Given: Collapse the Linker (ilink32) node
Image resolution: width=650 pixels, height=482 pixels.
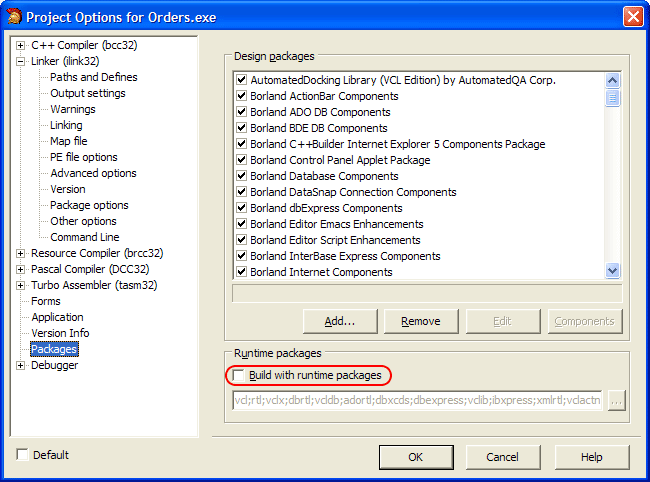Looking at the screenshot, I should pyautogui.click(x=21, y=61).
